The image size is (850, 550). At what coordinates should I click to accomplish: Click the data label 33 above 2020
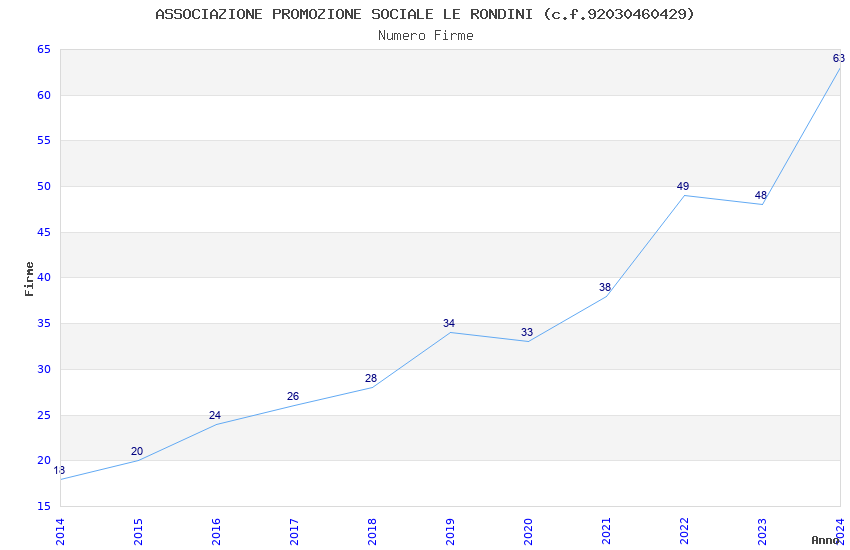(527, 332)
